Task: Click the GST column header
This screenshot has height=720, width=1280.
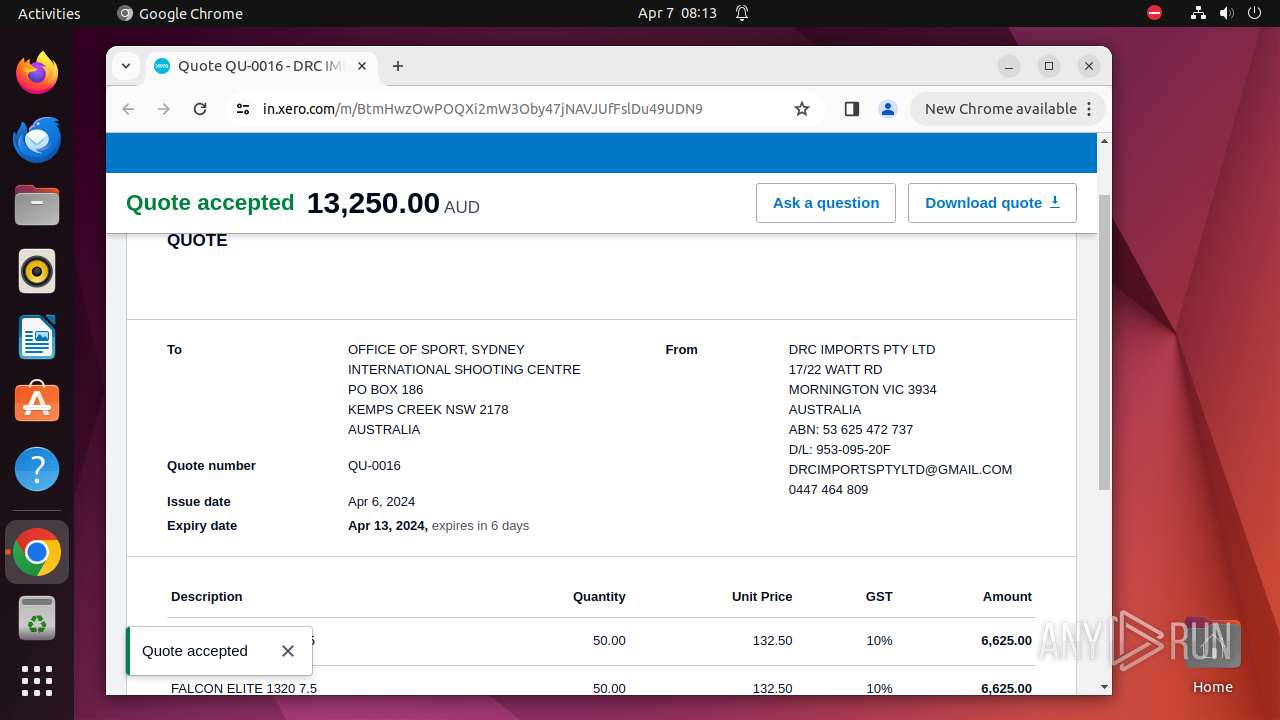Action: [879, 597]
